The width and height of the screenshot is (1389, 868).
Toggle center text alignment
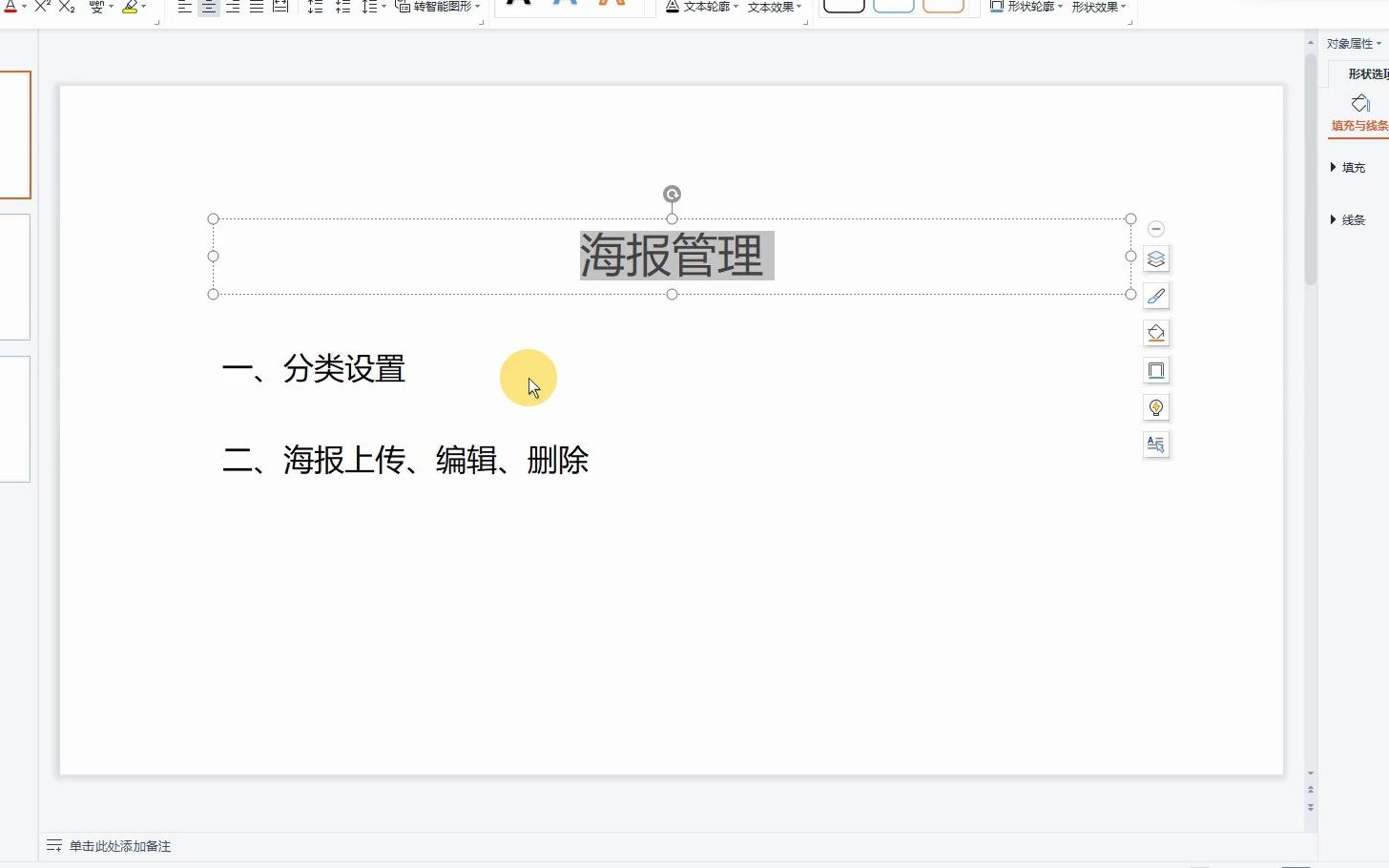(x=208, y=7)
